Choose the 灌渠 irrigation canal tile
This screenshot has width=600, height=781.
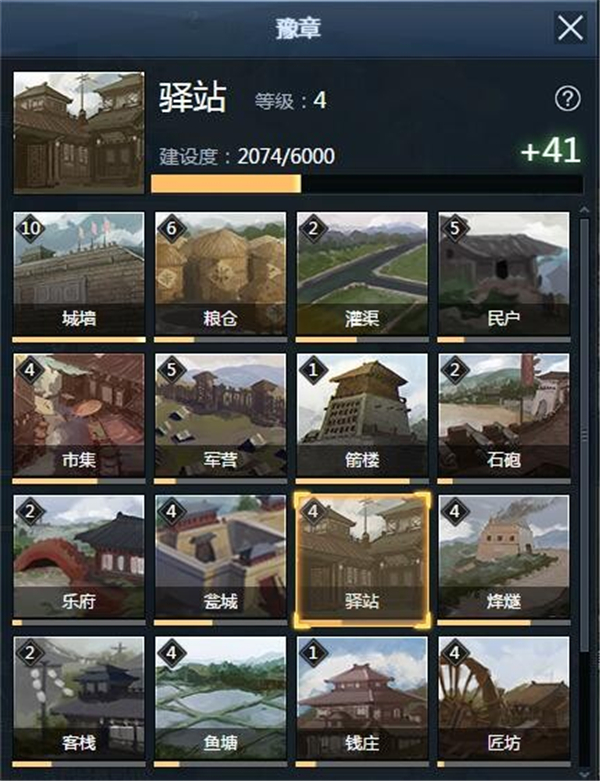point(362,274)
